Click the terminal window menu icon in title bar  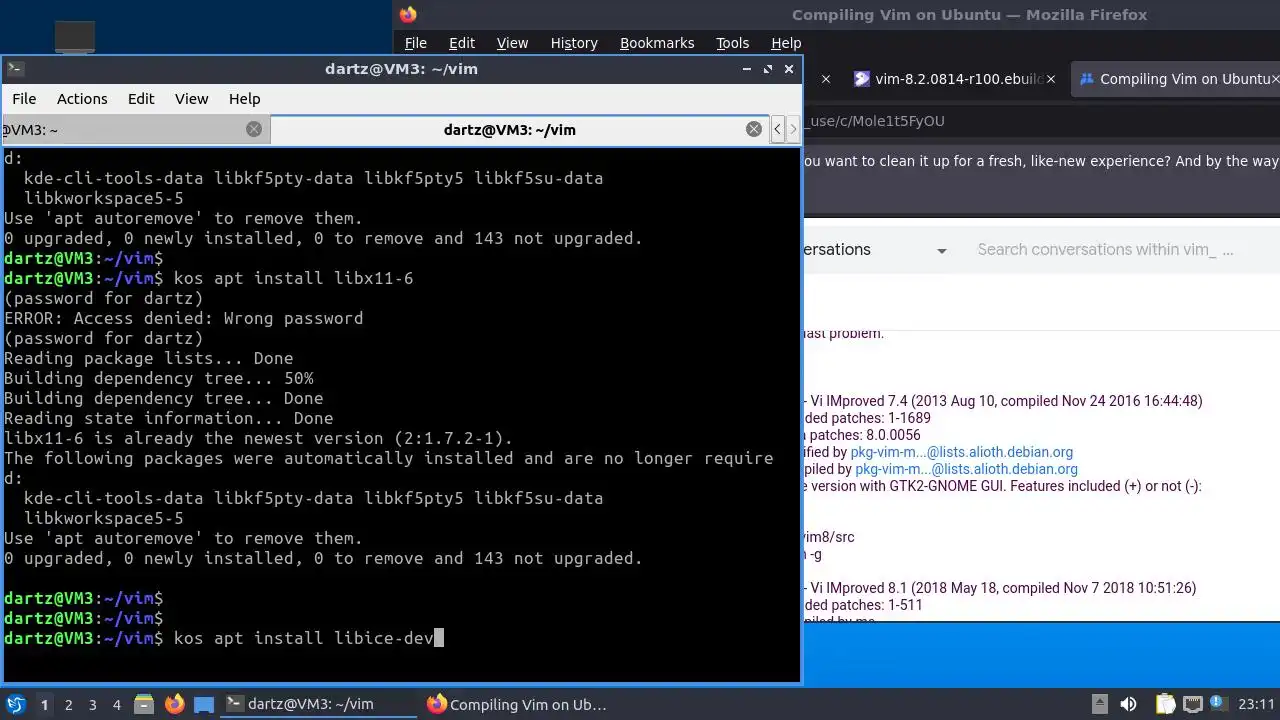[x=15, y=69]
